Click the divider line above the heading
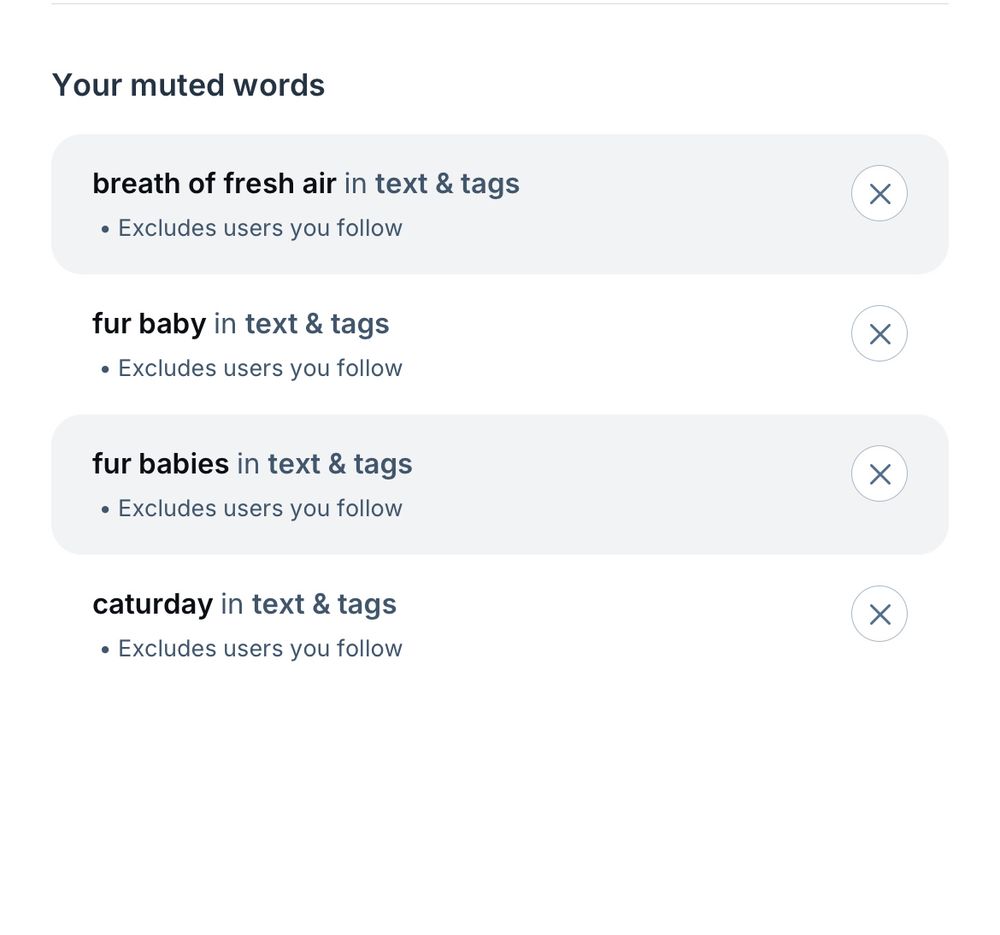The height and width of the screenshot is (935, 1000). point(500,4)
